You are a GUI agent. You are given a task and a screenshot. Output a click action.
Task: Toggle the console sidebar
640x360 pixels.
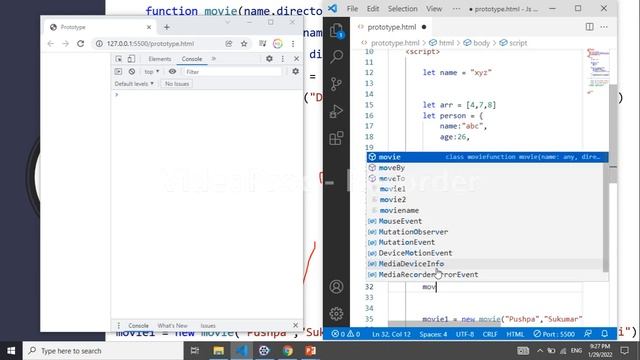(x=118, y=72)
